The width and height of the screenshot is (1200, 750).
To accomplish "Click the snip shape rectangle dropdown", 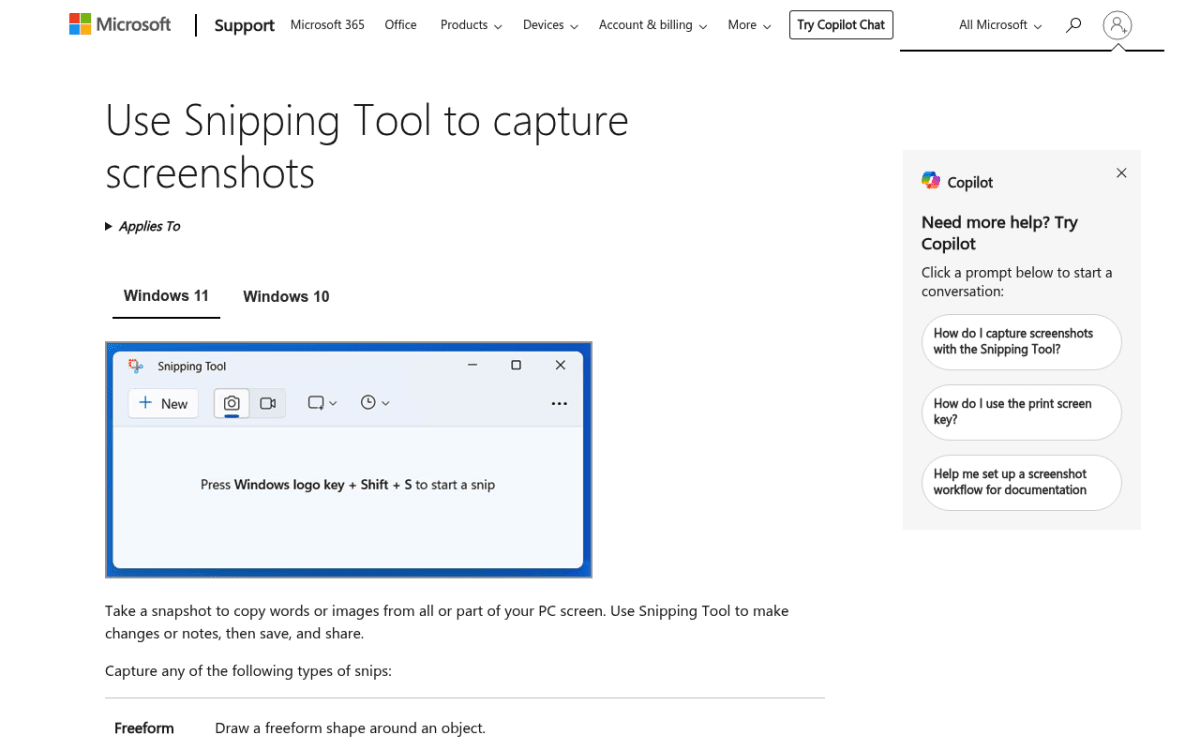I will tap(322, 403).
